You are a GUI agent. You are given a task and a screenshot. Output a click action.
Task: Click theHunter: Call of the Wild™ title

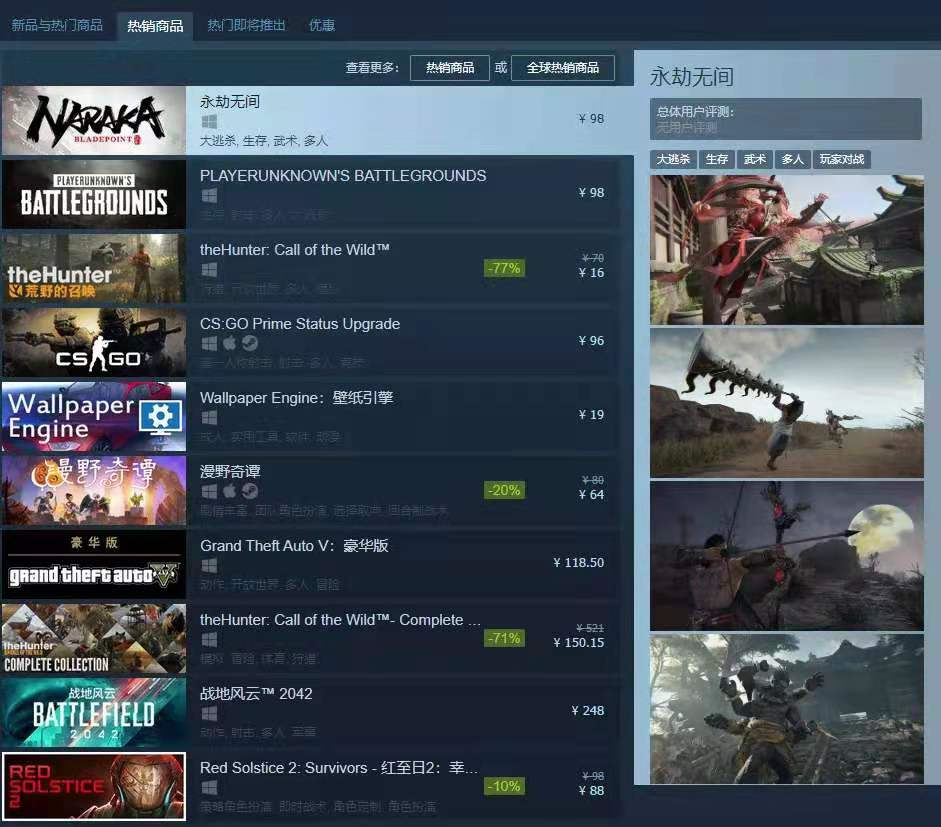pyautogui.click(x=295, y=250)
